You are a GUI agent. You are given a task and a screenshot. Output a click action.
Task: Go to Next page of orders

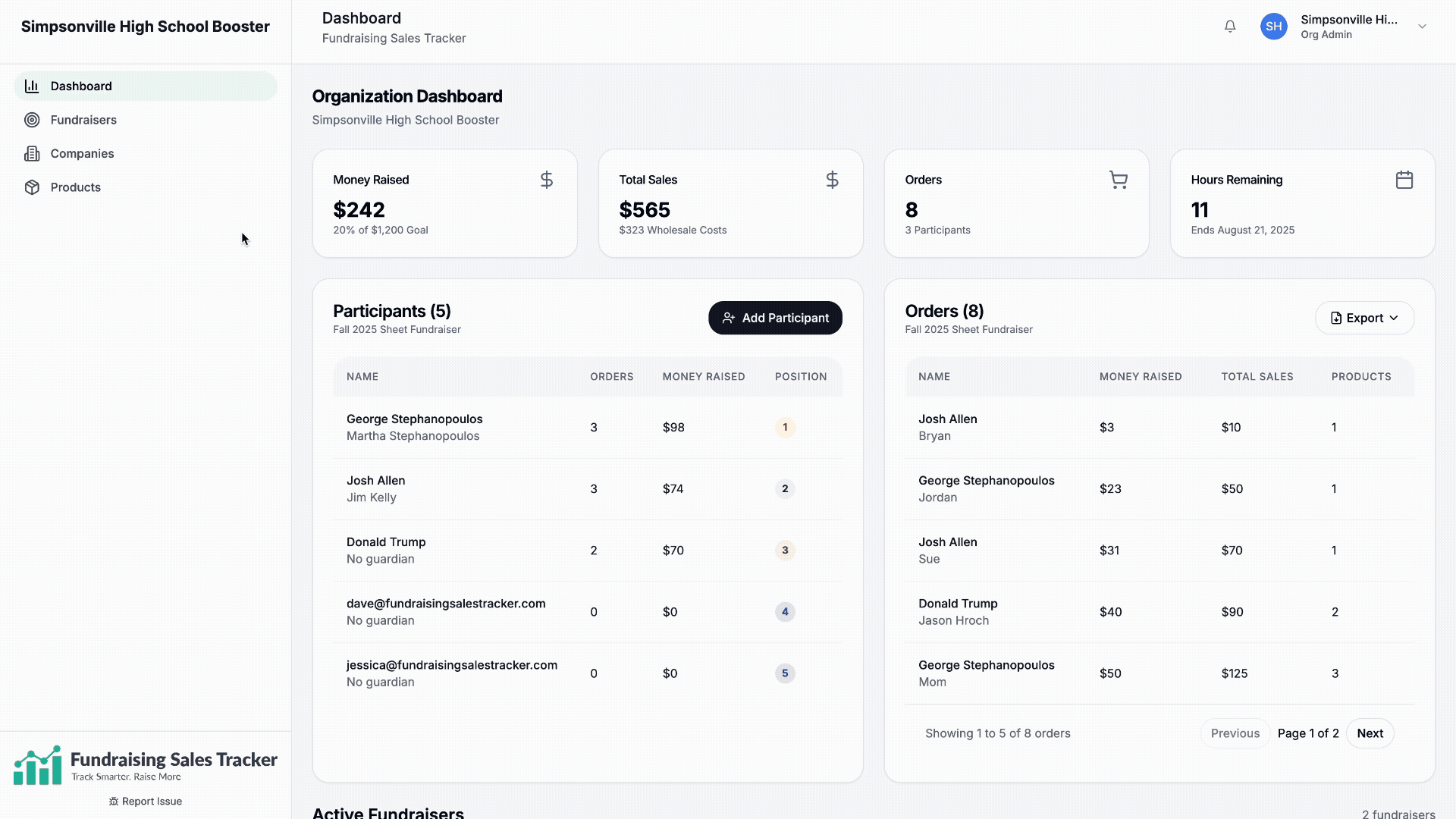point(1369,733)
